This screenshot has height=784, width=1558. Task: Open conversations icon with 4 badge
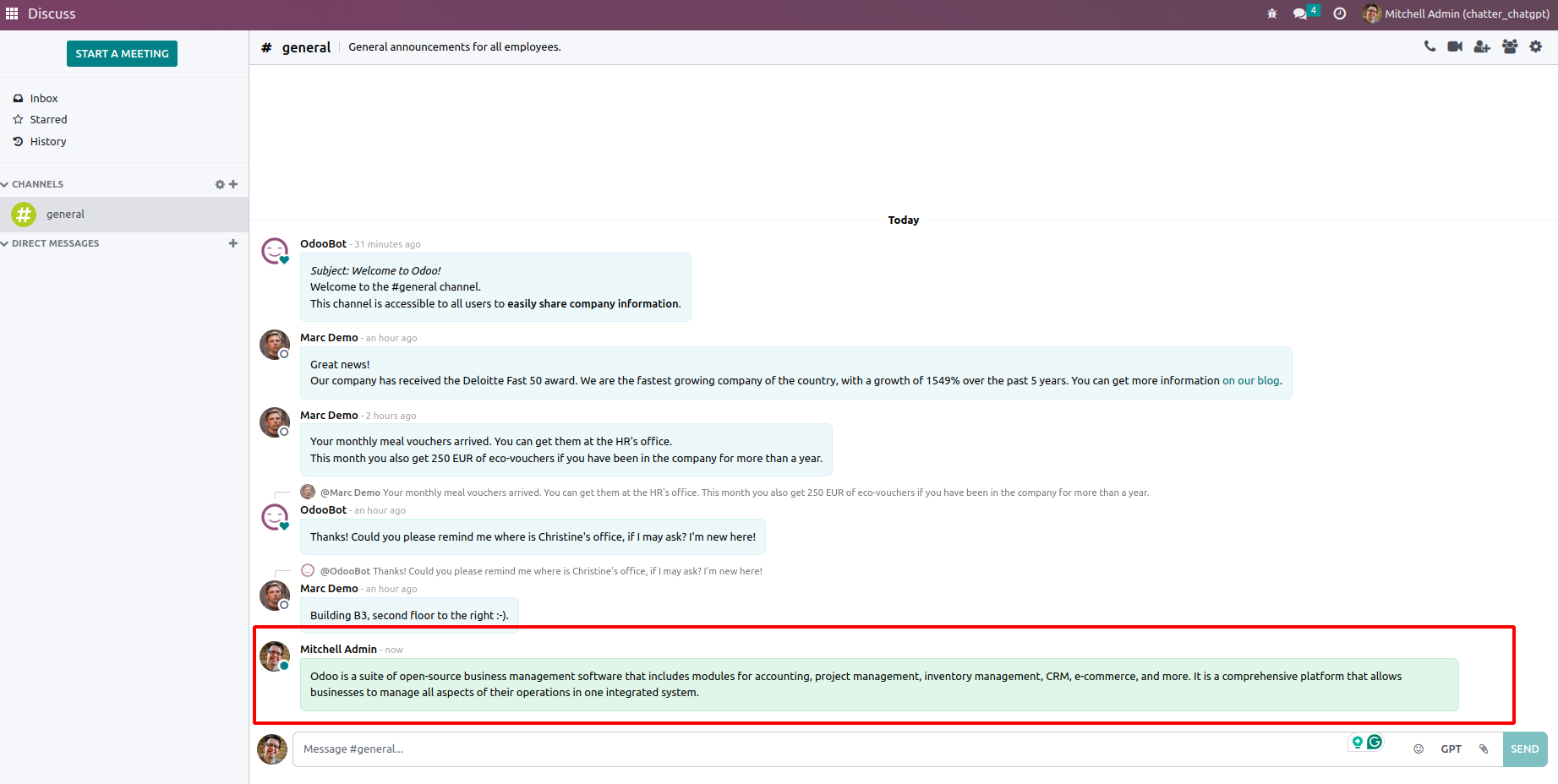tap(1305, 13)
